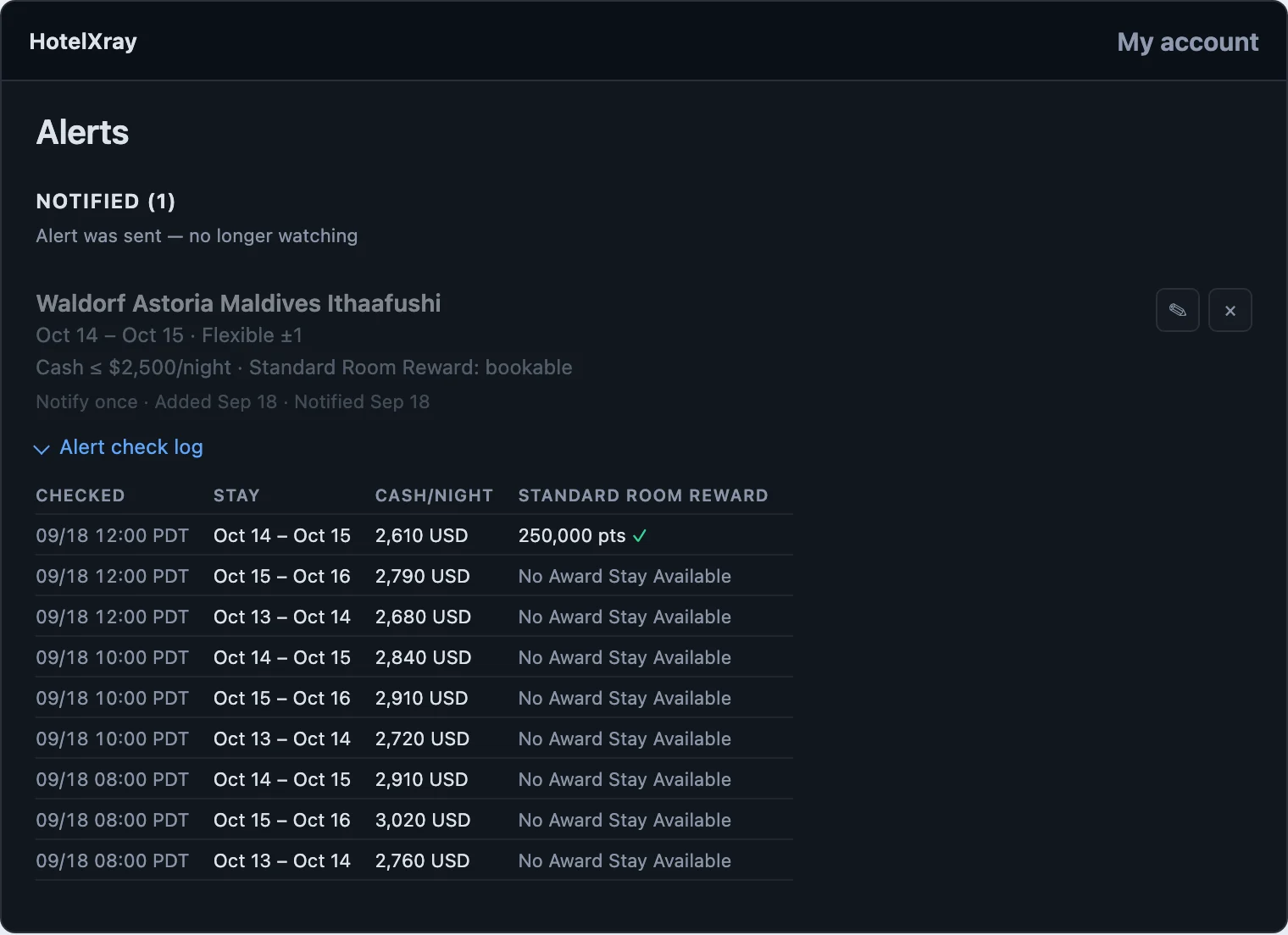Click the 3,020 USD cash rate row
1288x935 pixels.
click(414, 820)
